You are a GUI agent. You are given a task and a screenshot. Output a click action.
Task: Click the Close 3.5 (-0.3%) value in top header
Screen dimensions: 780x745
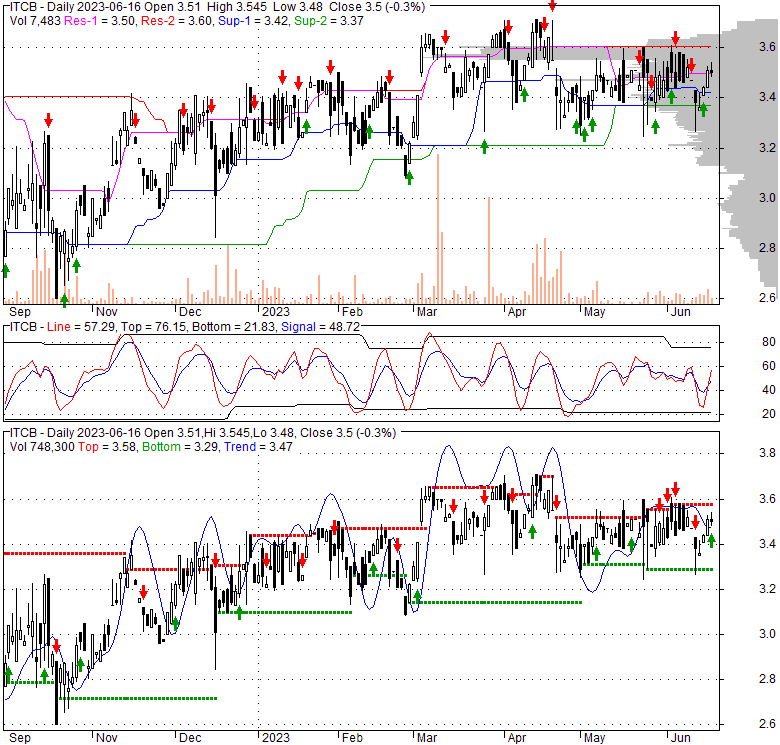377,7
